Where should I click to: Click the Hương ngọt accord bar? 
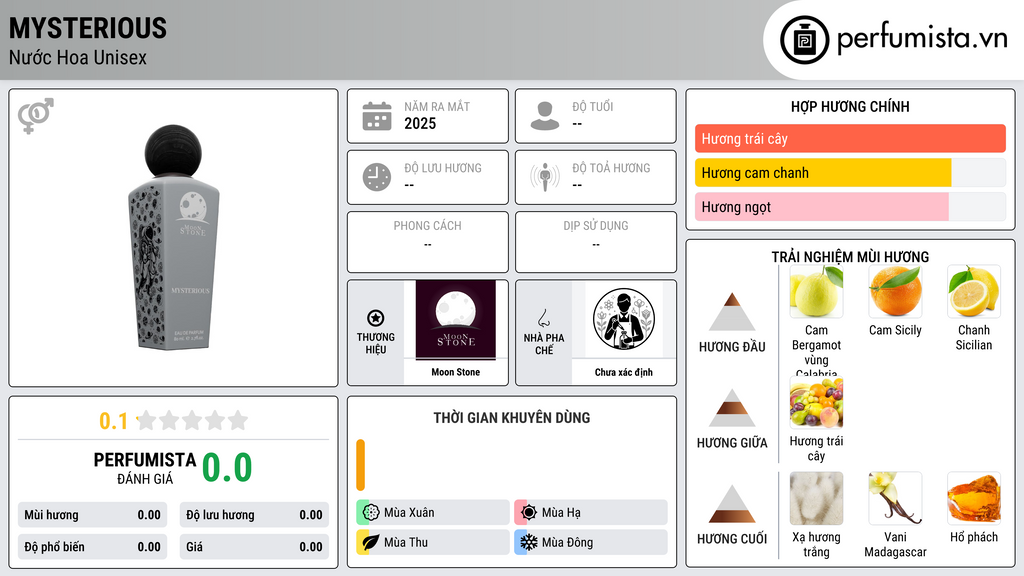[x=850, y=206]
